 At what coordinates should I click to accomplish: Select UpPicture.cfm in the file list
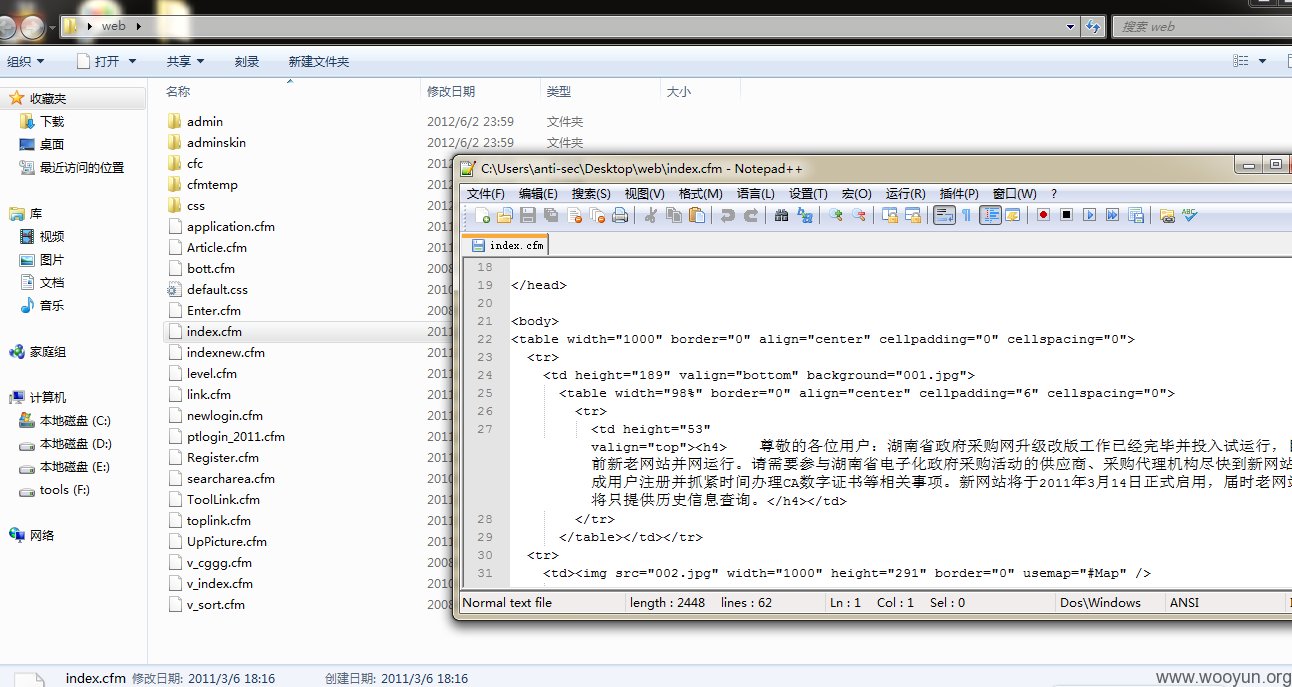pos(226,541)
